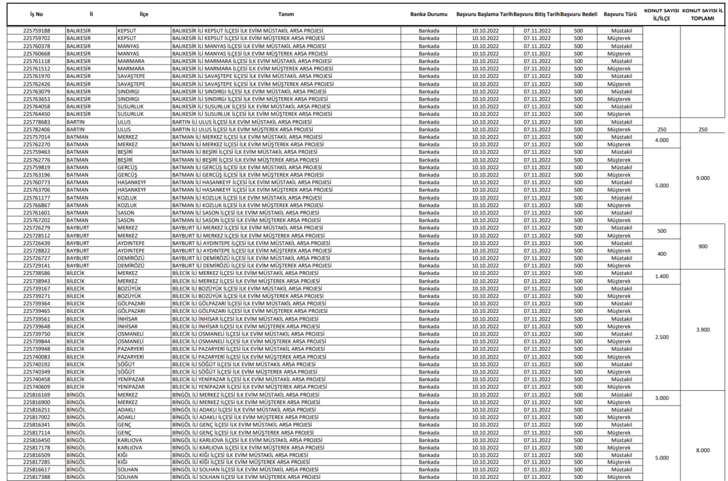Viewport: 728px width, 481px height.
Task: Click the 'Tanım' column header
Action: click(286, 14)
